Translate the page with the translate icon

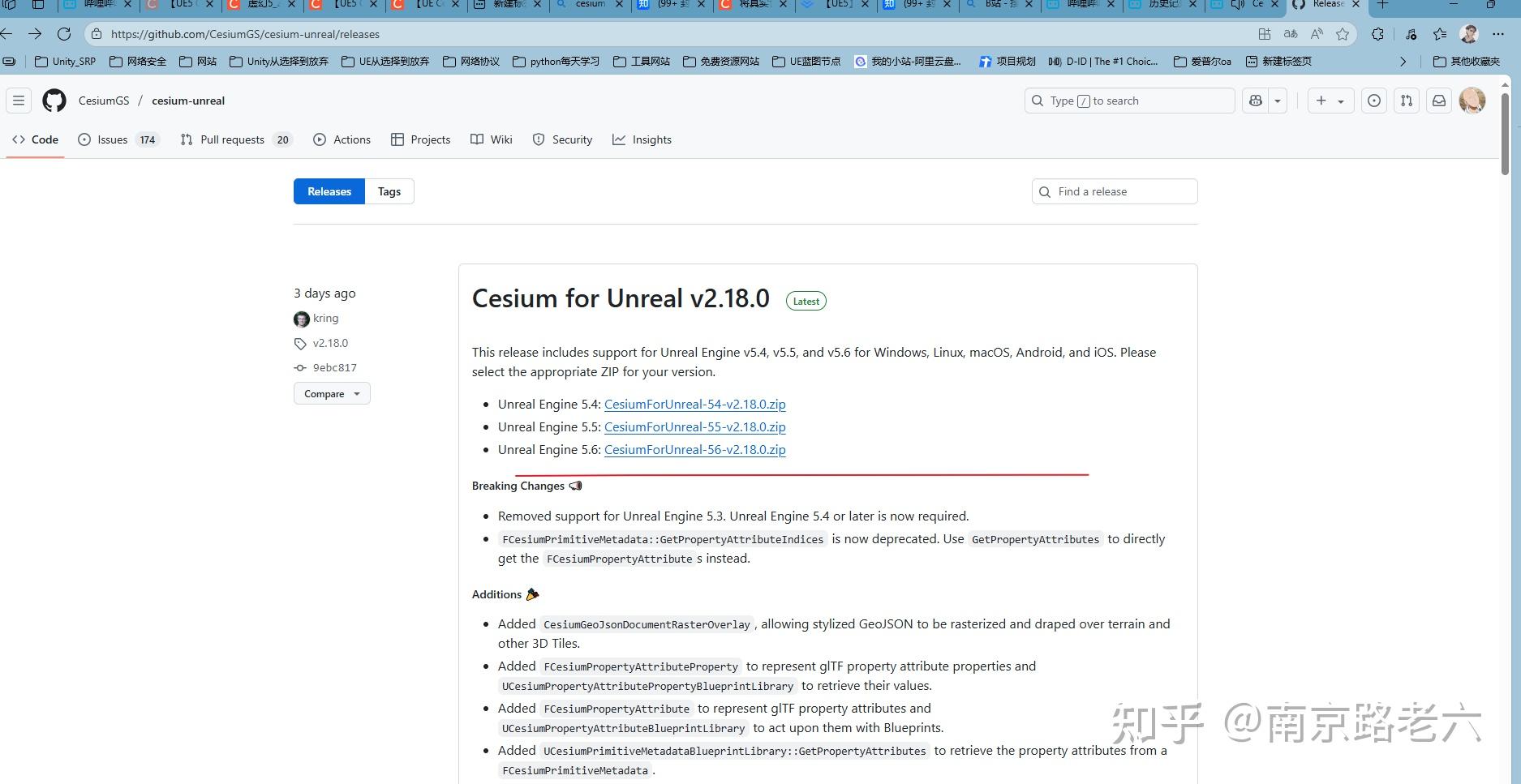click(x=1290, y=34)
